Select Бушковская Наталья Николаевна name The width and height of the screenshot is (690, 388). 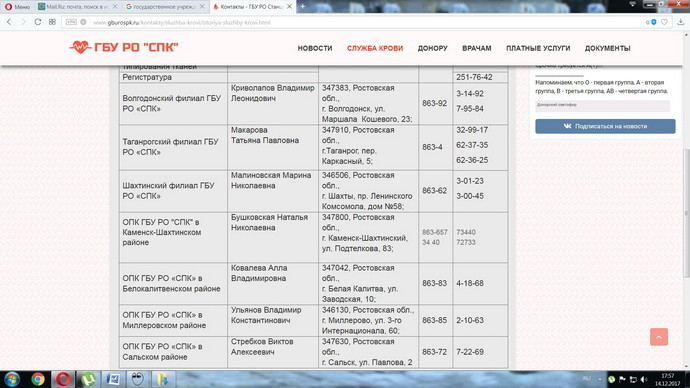point(269,223)
